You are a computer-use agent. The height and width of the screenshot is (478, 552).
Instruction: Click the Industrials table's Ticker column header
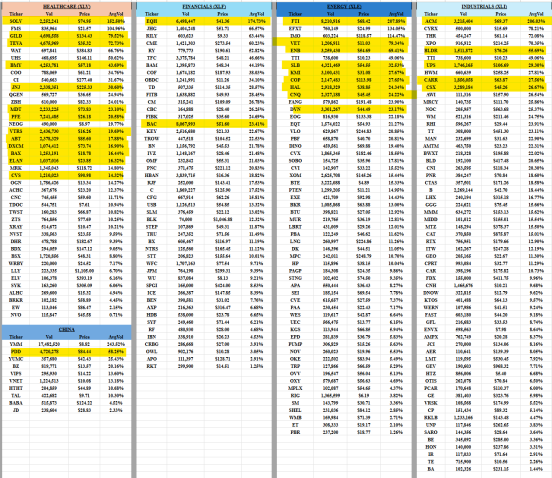[x=431, y=14]
